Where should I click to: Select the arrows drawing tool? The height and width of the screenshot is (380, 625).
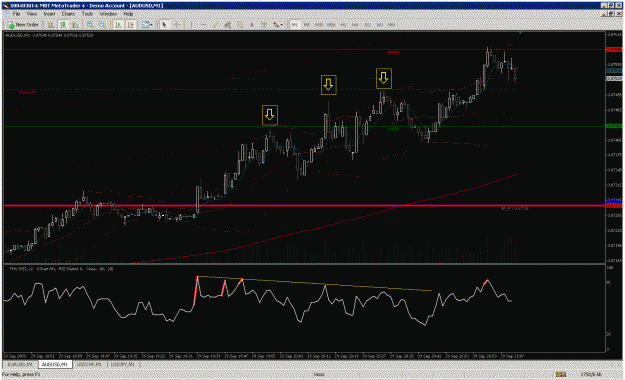click(276, 25)
